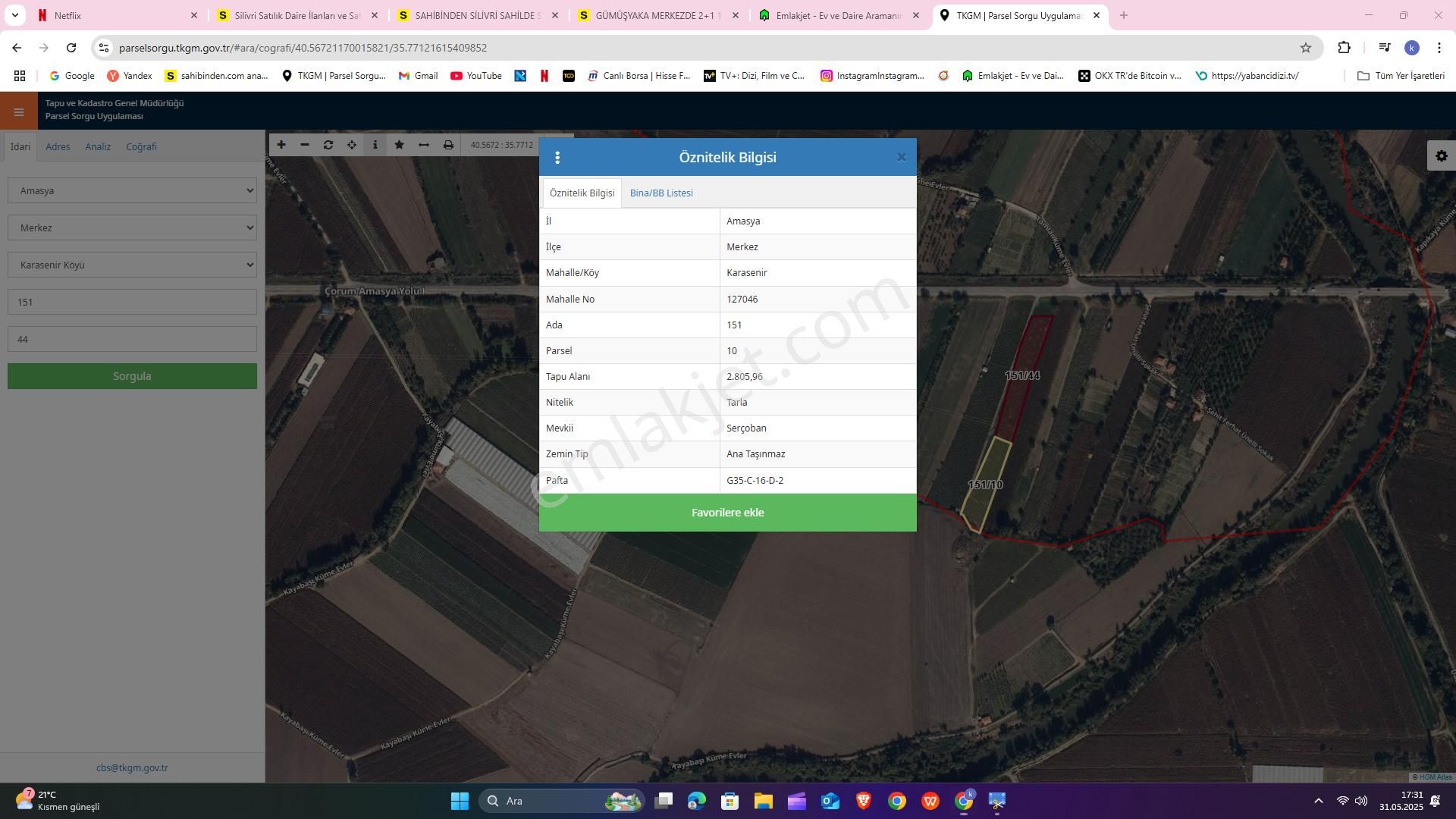Open the cbs@tkgm.gov.tr email link
This screenshot has height=819, width=1456.
132,767
